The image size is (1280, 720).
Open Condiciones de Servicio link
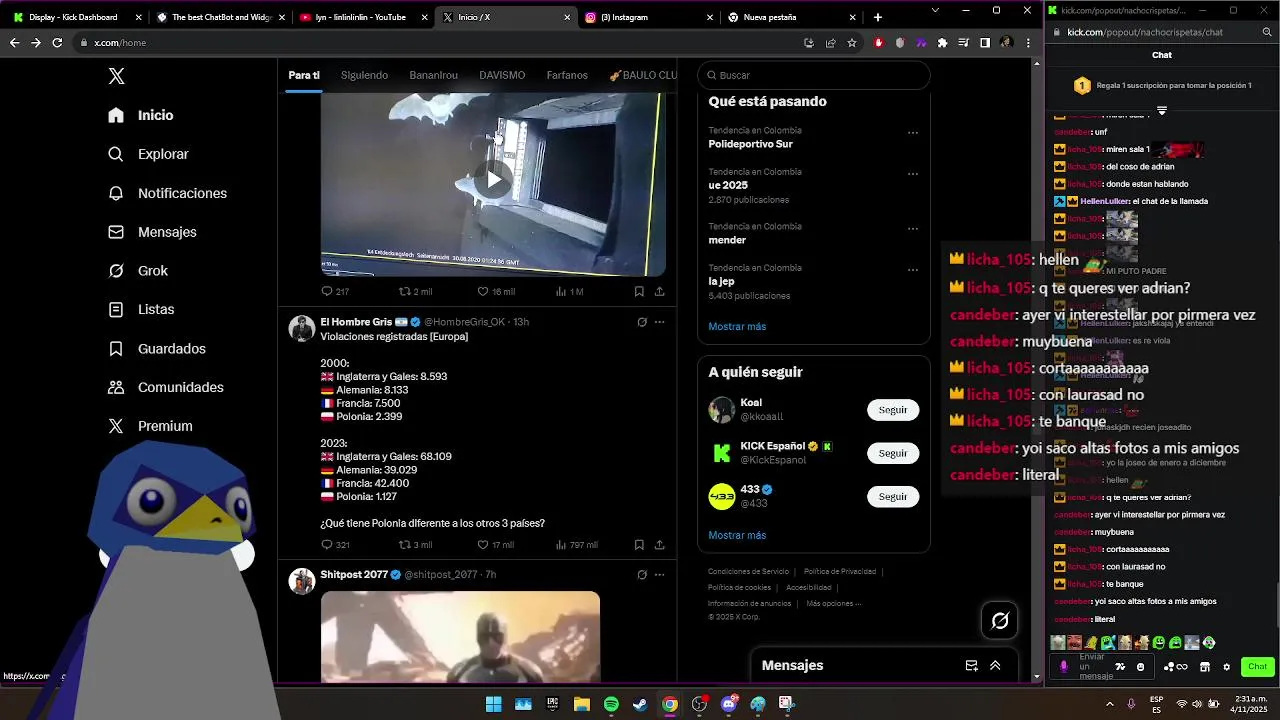[x=748, y=572]
